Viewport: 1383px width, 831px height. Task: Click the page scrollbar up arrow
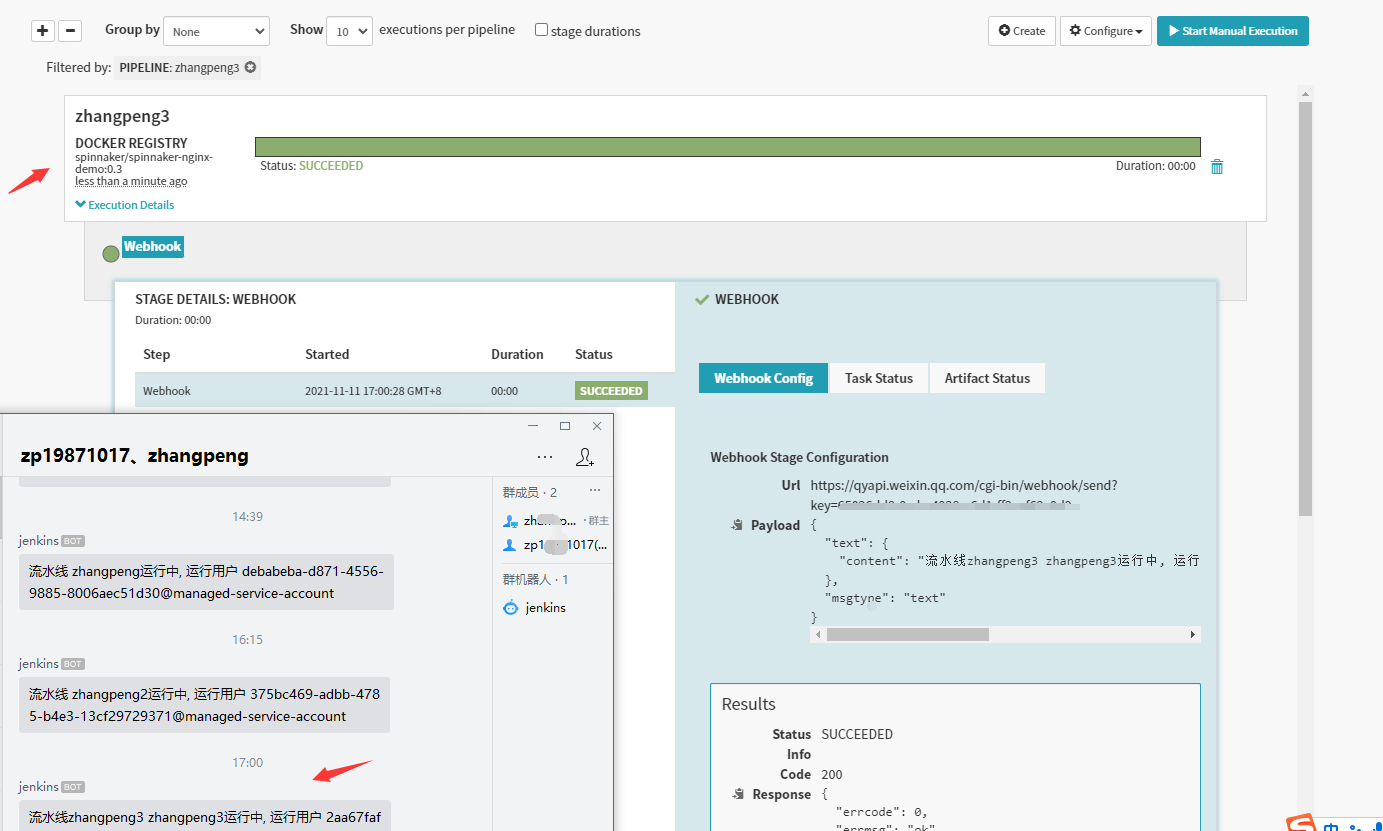1305,93
